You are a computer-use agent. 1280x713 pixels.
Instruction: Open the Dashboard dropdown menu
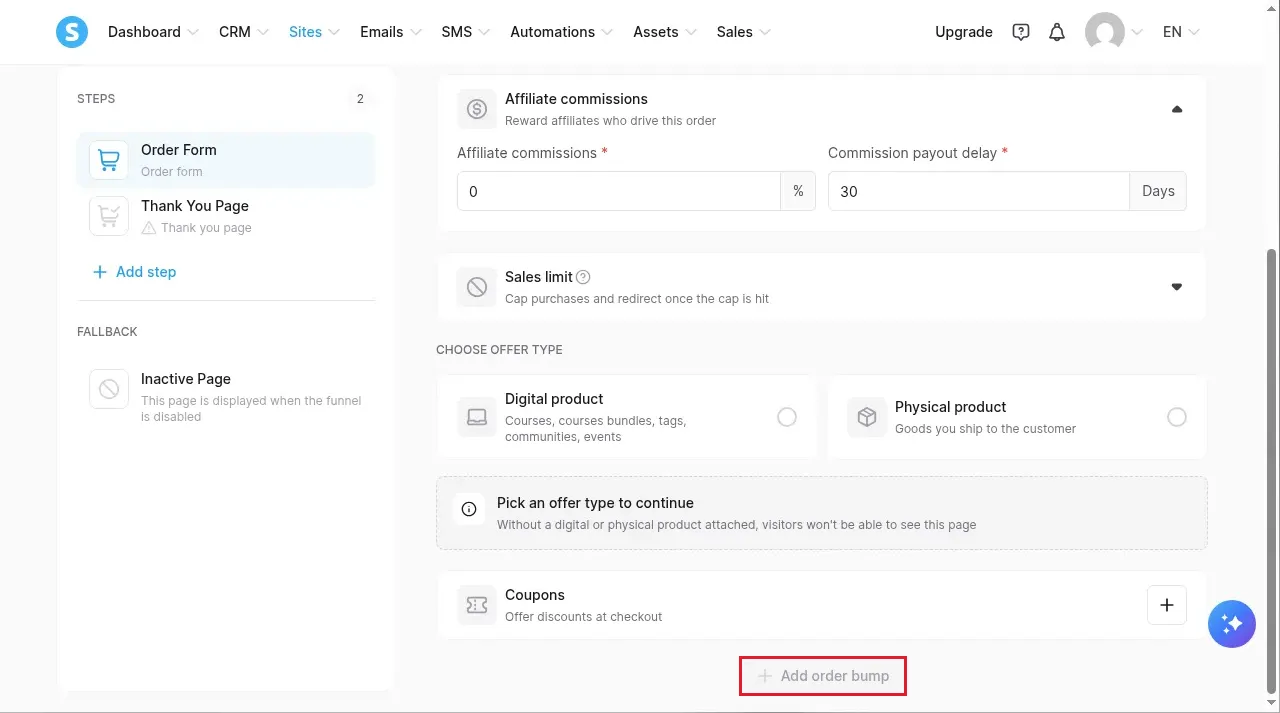click(x=153, y=32)
